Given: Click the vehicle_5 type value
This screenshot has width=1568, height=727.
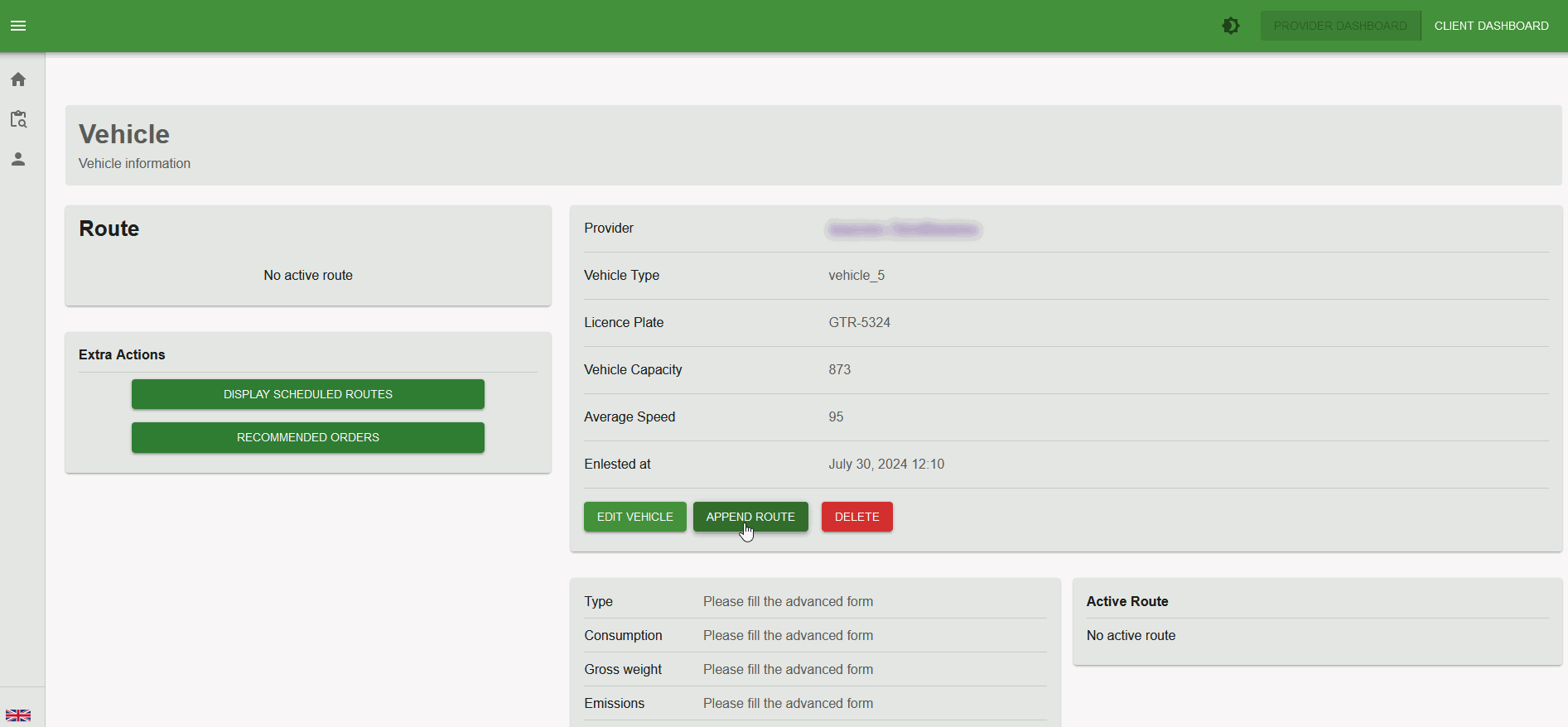Looking at the screenshot, I should (x=856, y=276).
